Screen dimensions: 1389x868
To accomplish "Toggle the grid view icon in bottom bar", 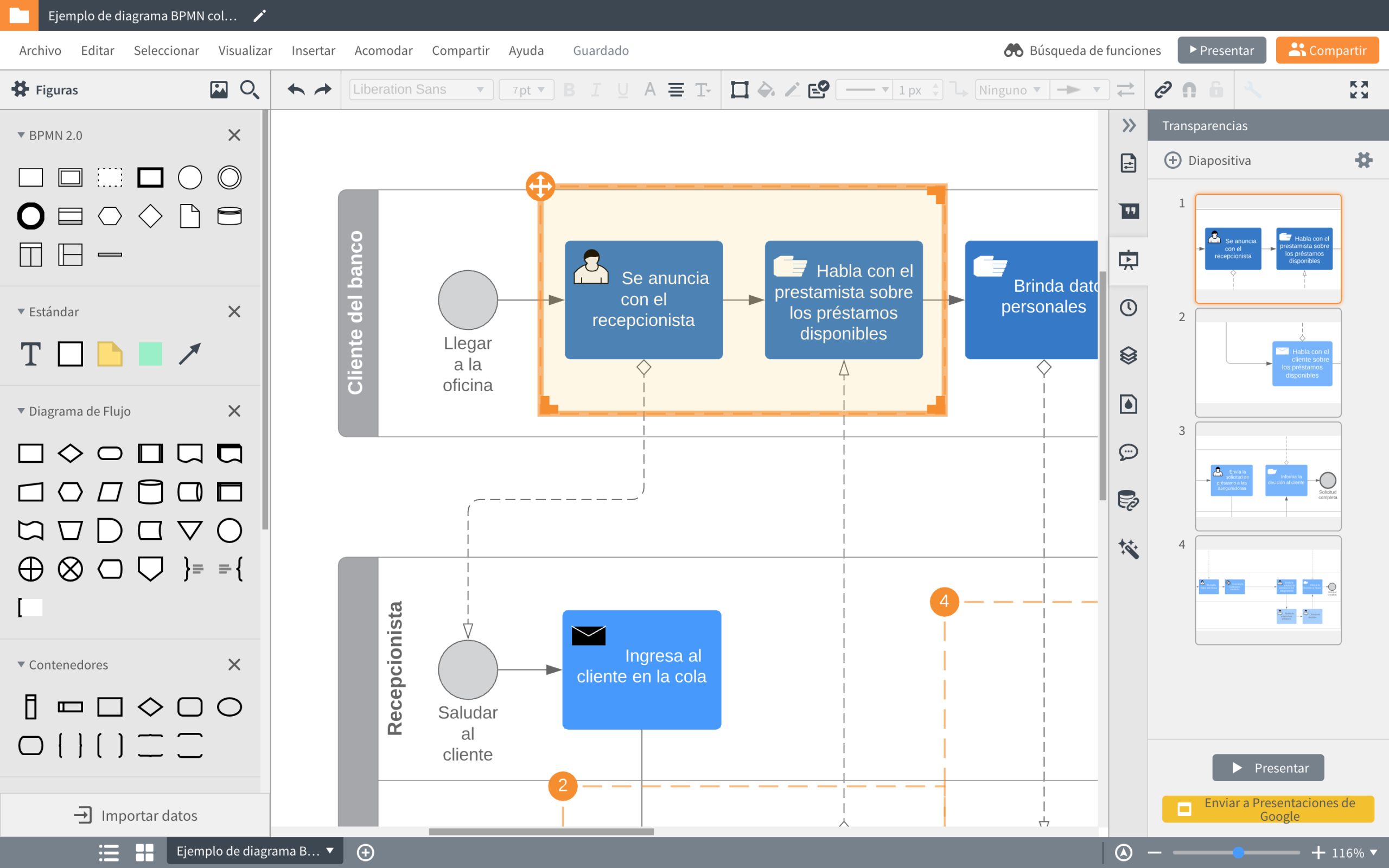I will click(144, 852).
